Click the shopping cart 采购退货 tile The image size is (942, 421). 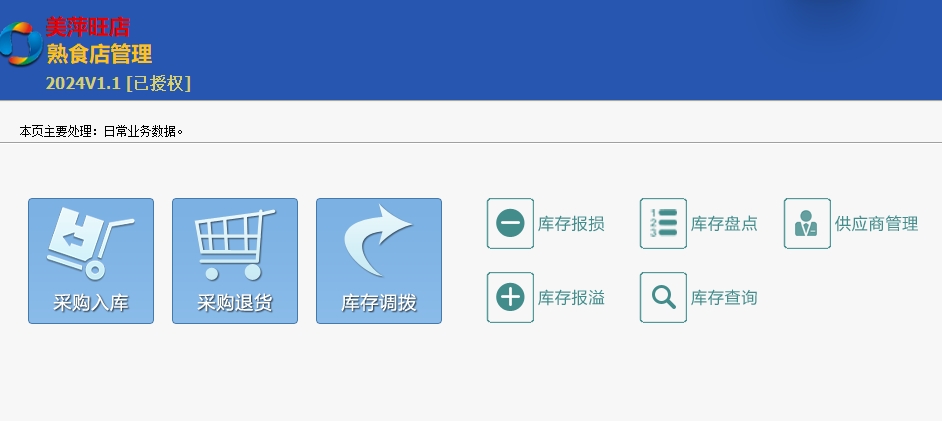tap(235, 261)
